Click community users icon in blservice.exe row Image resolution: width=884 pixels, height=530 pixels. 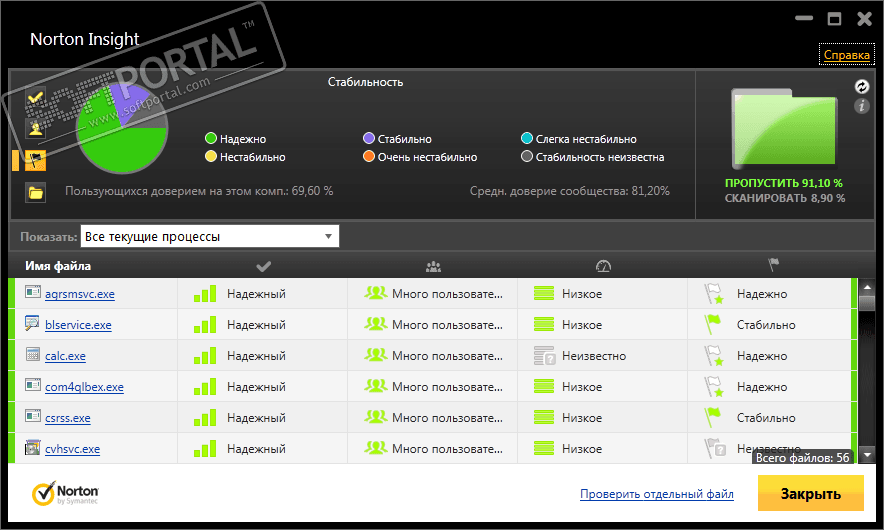click(x=375, y=324)
